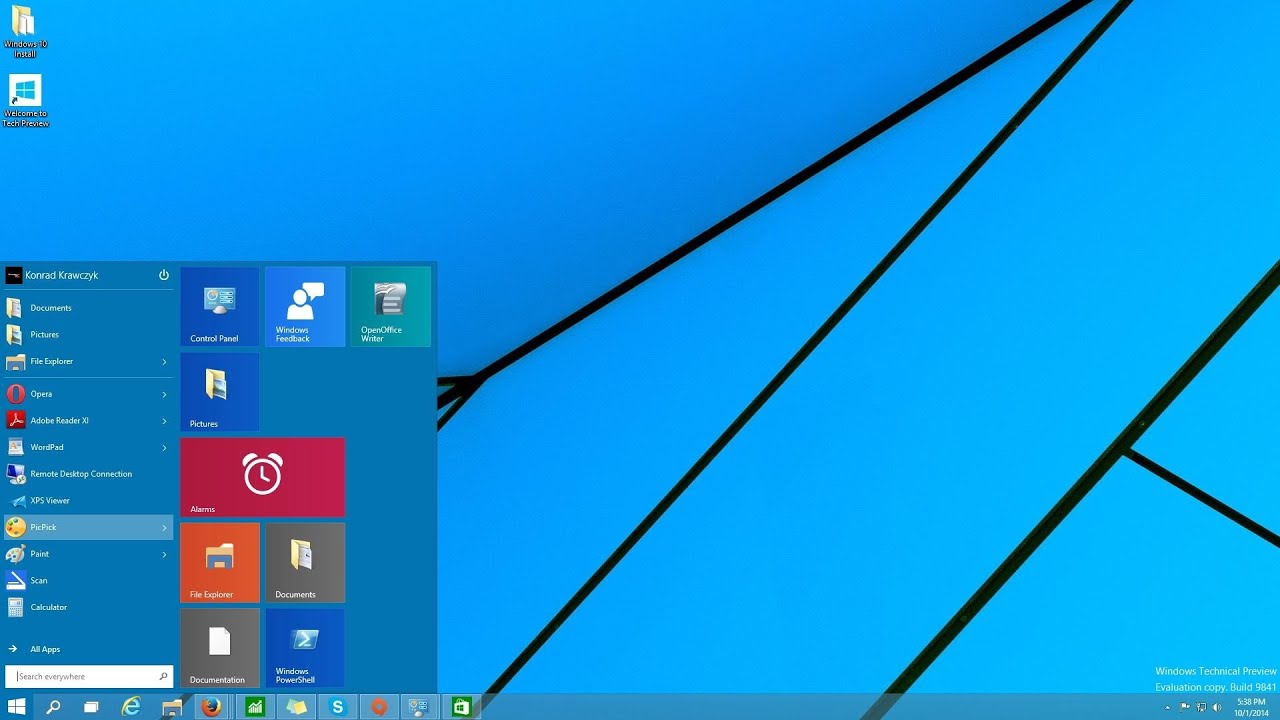Open the clock showing 5:38 PM

point(1251,707)
